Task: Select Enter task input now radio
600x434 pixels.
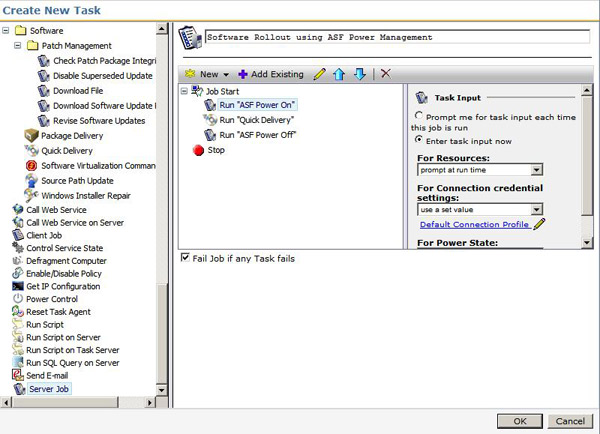Action: pos(419,140)
